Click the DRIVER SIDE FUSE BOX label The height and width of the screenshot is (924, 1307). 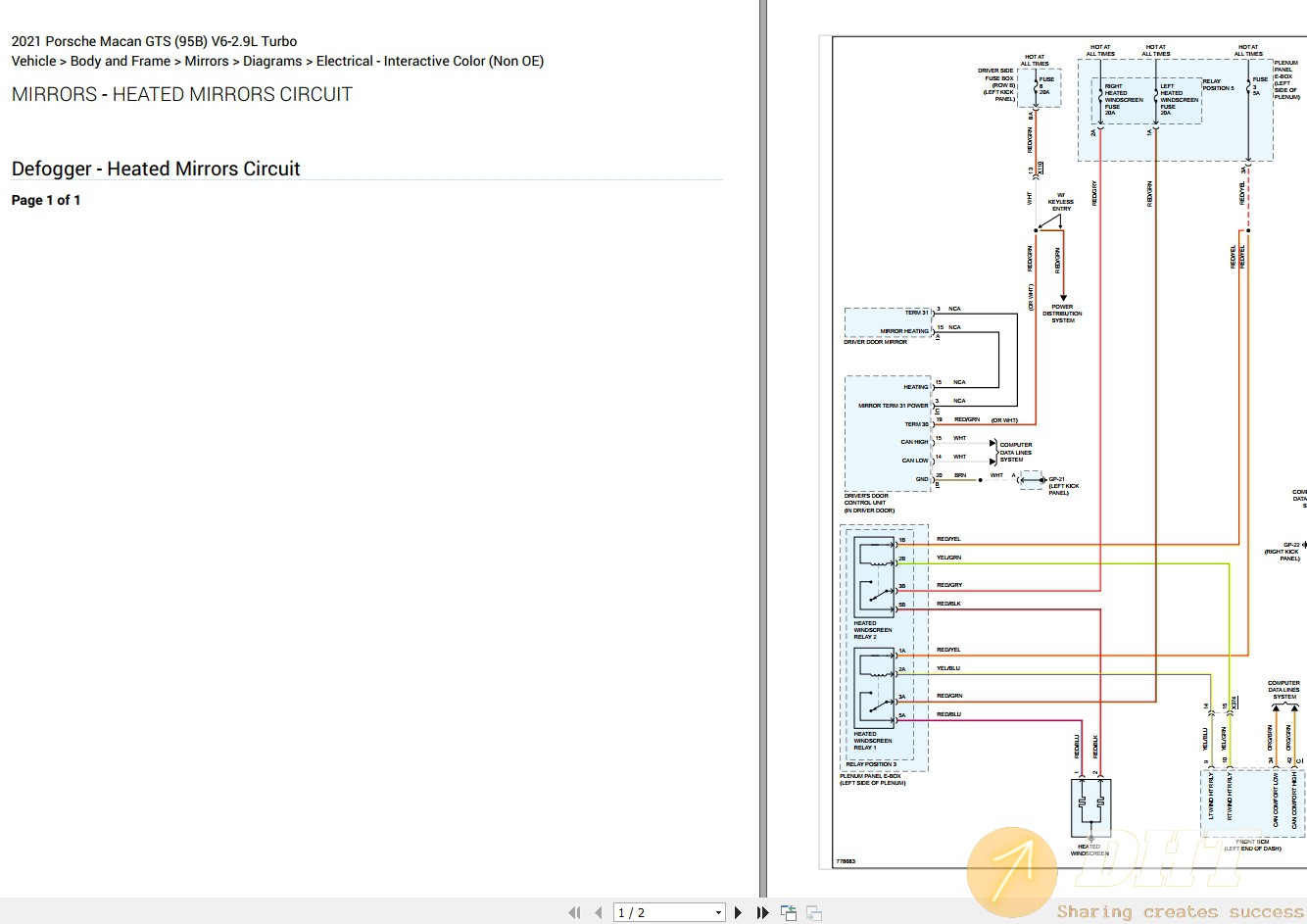[x=996, y=84]
